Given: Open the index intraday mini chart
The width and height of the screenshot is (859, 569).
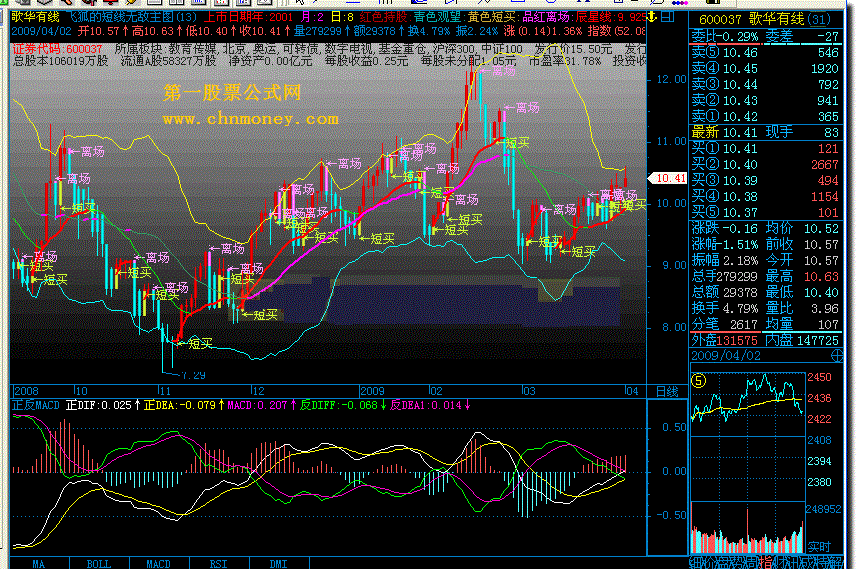Looking at the screenshot, I should pos(747,404).
